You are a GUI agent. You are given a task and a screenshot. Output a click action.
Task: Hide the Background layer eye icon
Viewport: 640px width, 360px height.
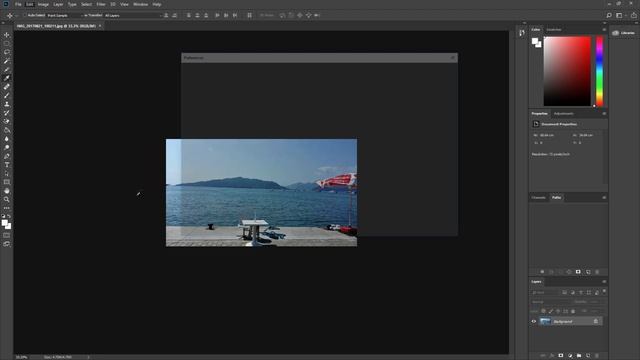(533, 322)
